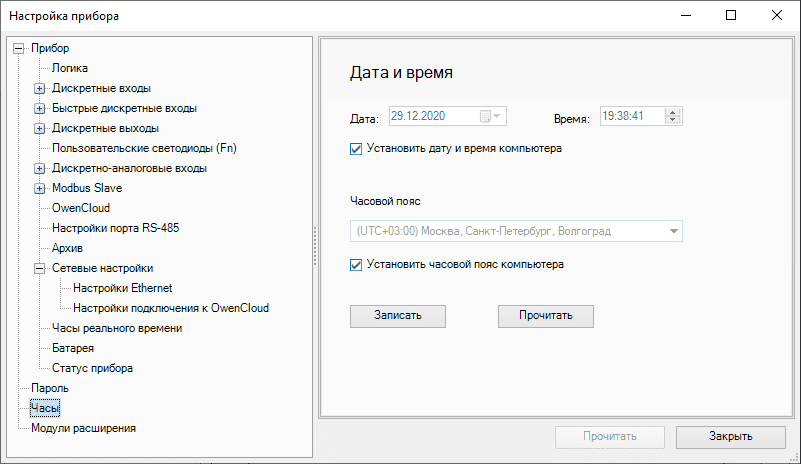Image resolution: width=801 pixels, height=464 pixels.
Task: Decrease time using the spinner down arrow
Action: coord(673,121)
